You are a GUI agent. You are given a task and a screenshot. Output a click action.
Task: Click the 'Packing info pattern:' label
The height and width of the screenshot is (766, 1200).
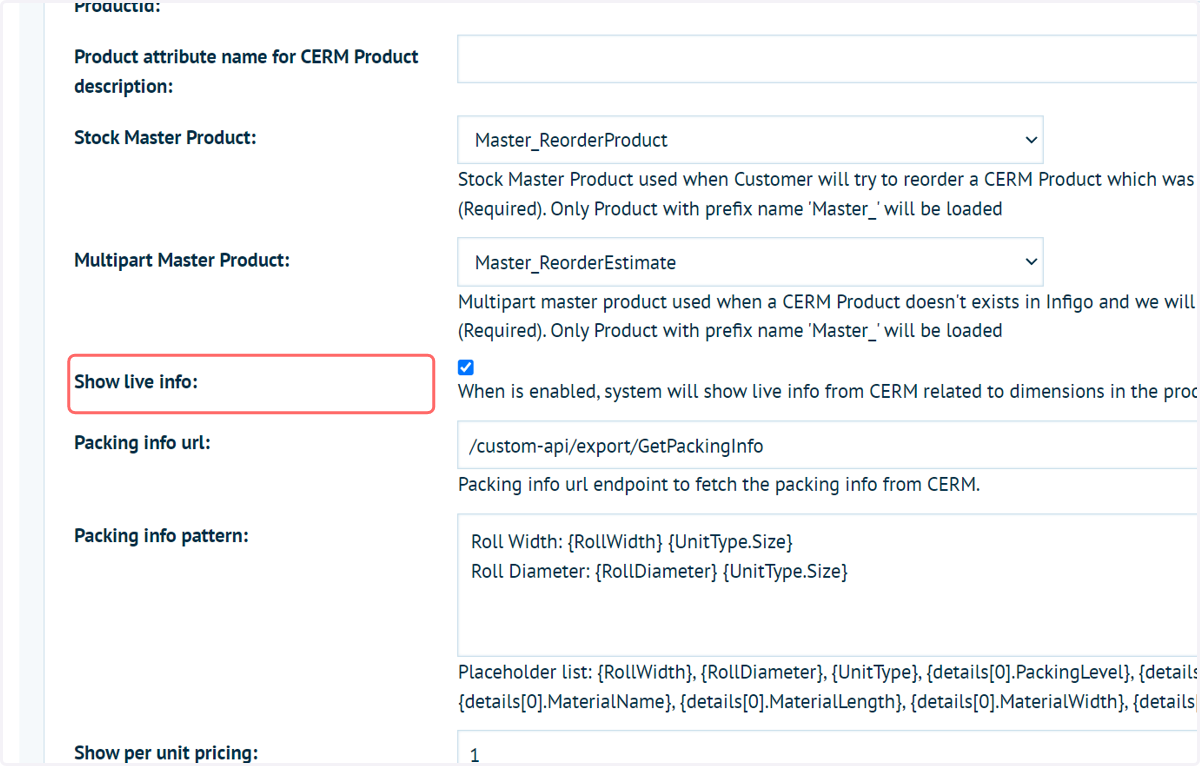click(161, 536)
